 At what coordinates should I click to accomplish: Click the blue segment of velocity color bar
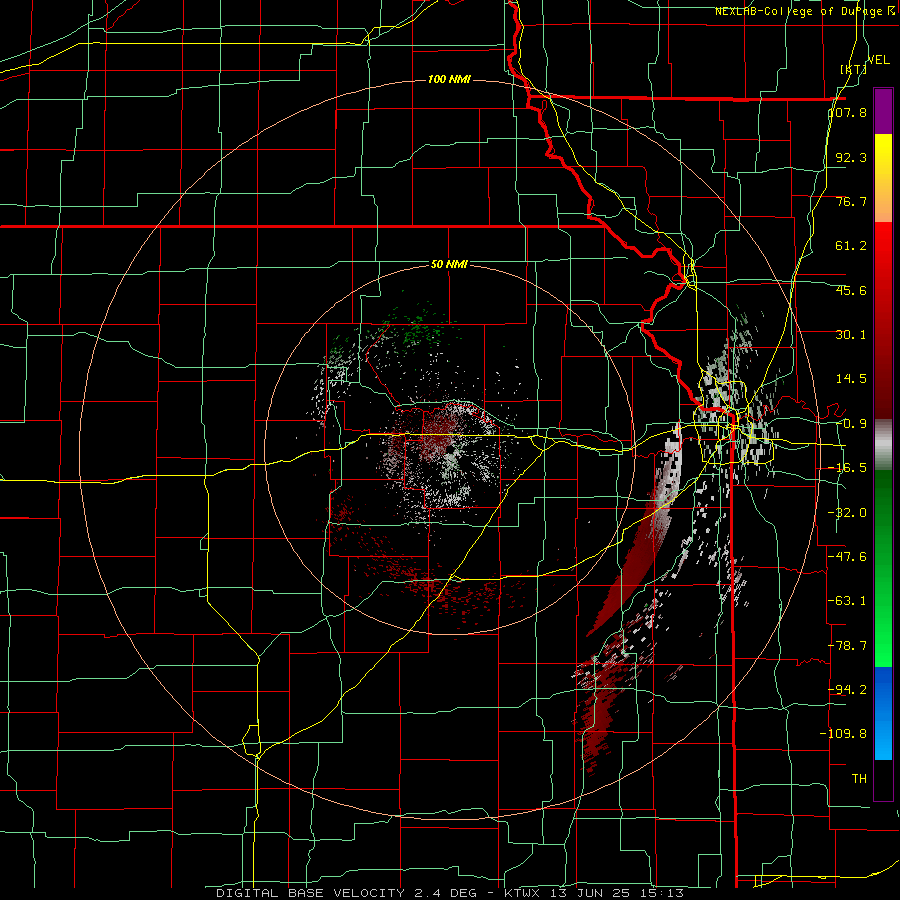883,712
